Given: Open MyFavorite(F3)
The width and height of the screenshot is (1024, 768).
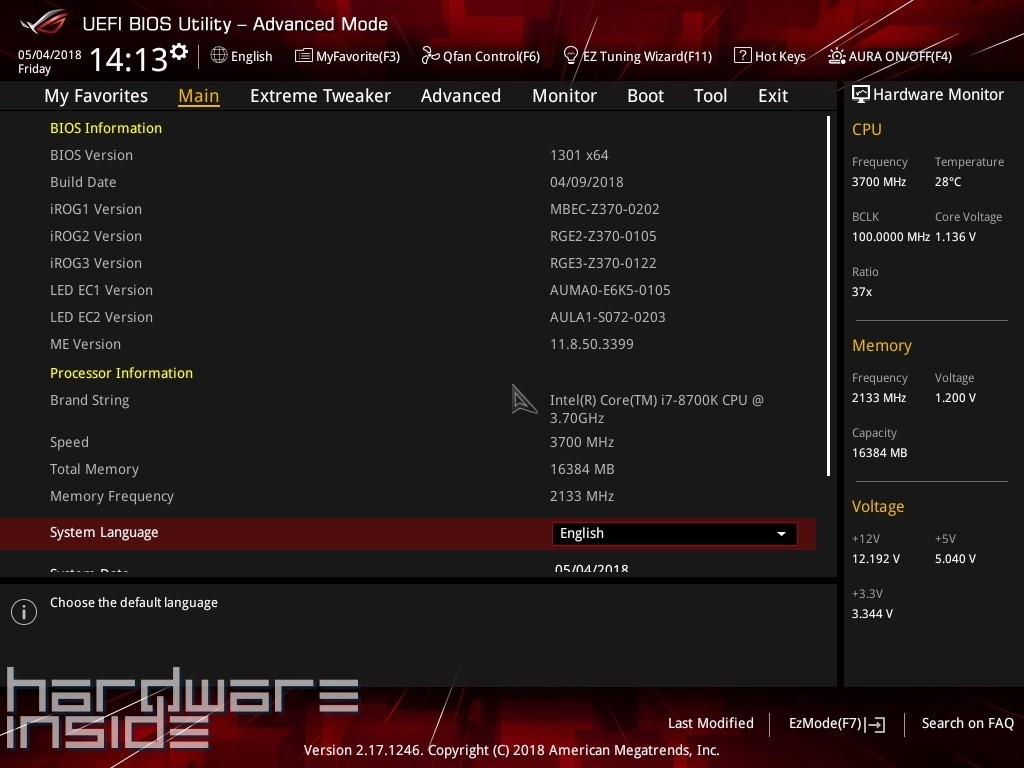Looking at the screenshot, I should 347,56.
